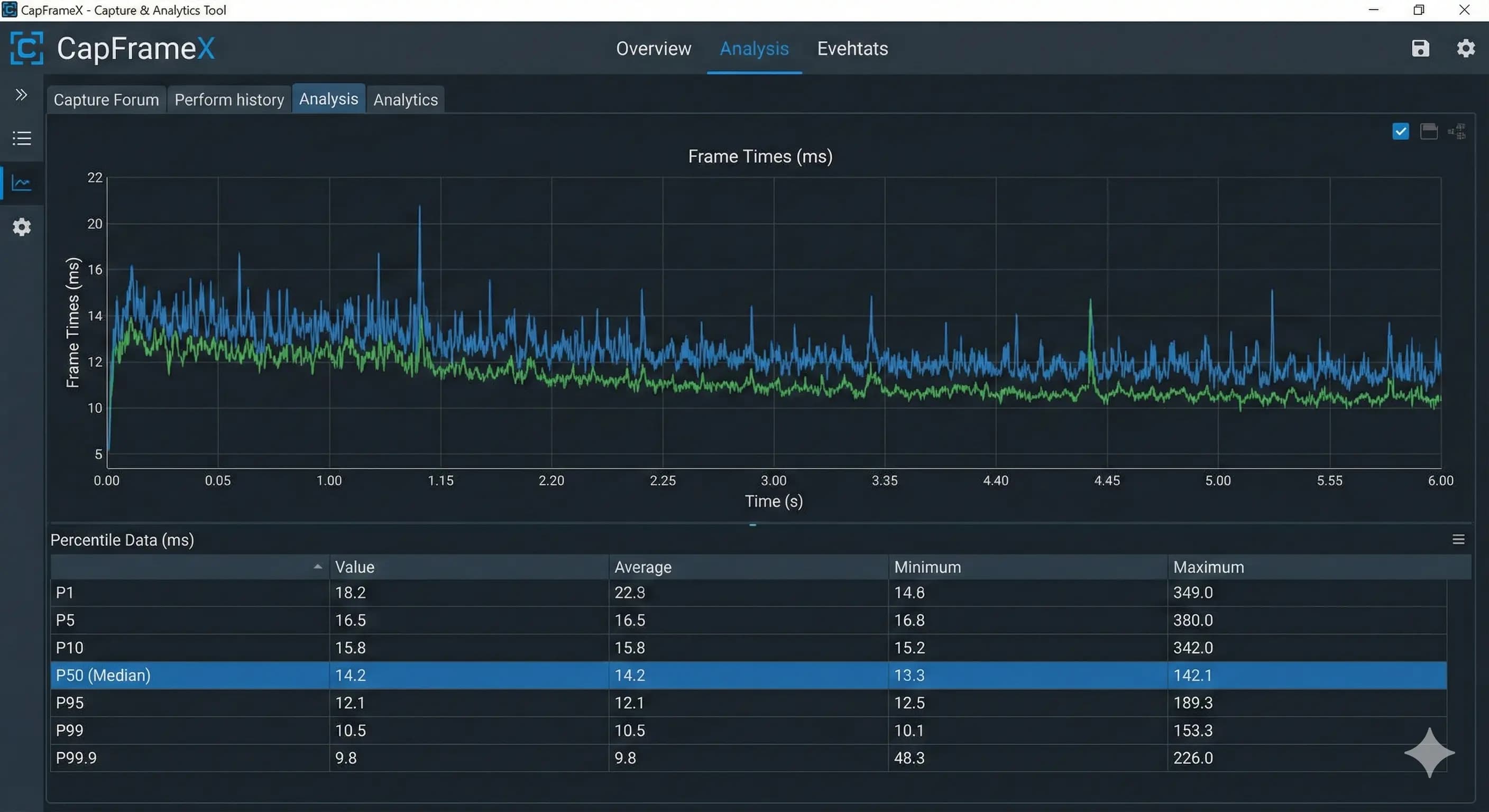Open settings gear in top-right header
This screenshot has height=812, width=1489.
coord(1465,48)
